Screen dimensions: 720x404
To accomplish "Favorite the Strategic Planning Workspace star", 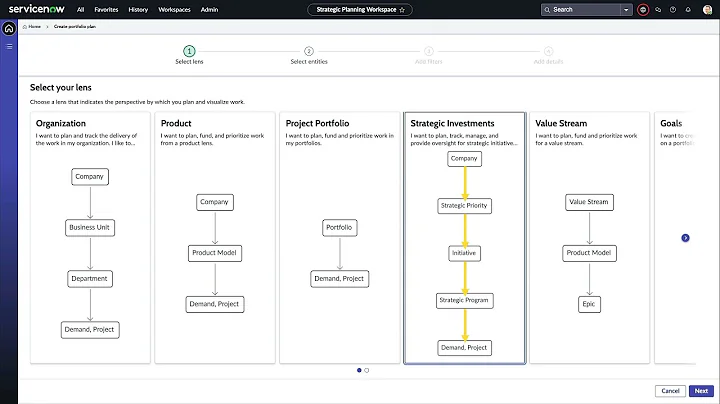I will point(402,9).
